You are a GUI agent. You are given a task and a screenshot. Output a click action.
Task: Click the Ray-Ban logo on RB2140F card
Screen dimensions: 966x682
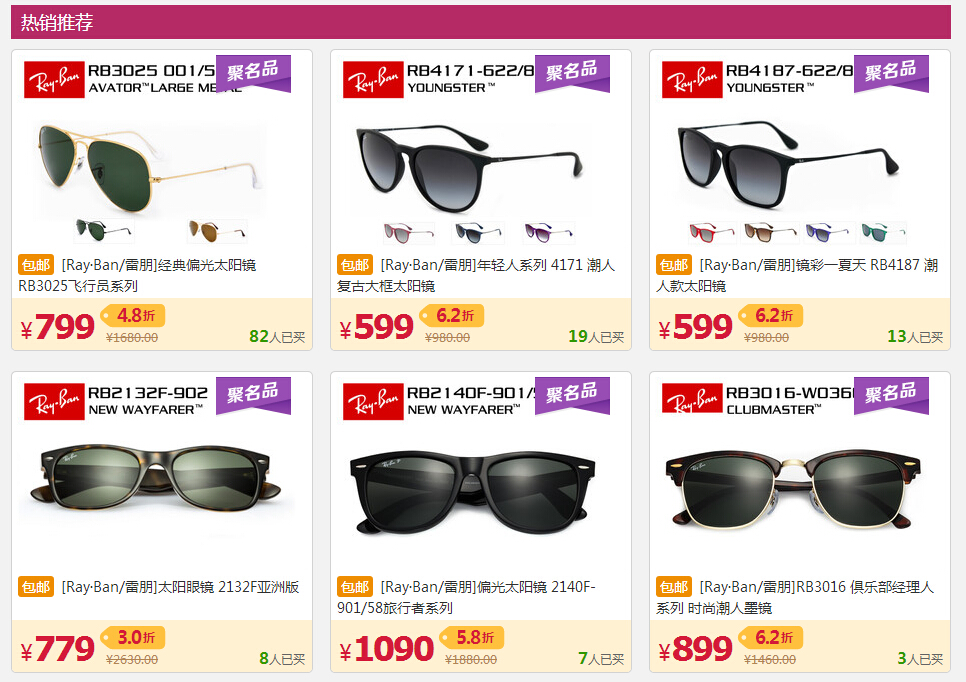tap(373, 402)
